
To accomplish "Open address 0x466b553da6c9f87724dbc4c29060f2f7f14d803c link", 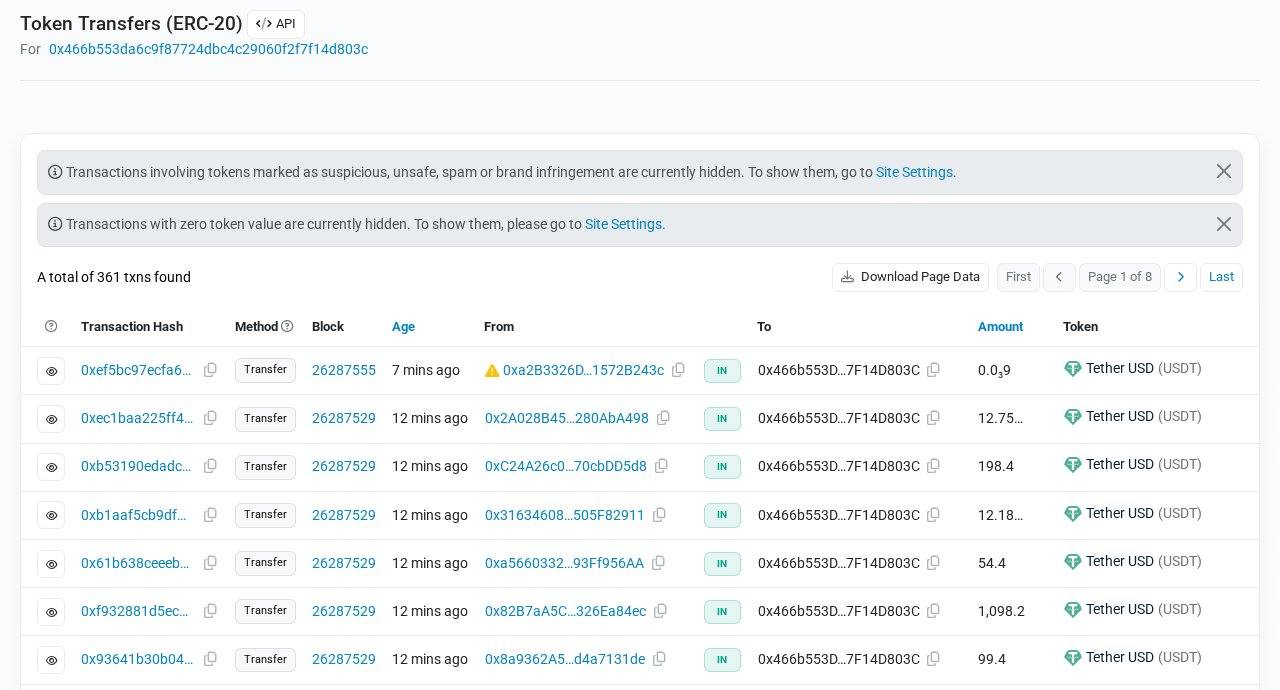I will click(208, 49).
